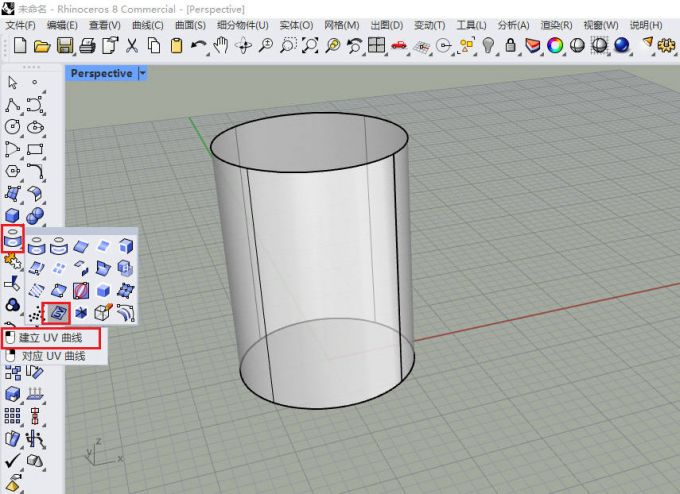680x494 pixels.
Task: Click the Set CPlane grid icon
Action: point(421,46)
